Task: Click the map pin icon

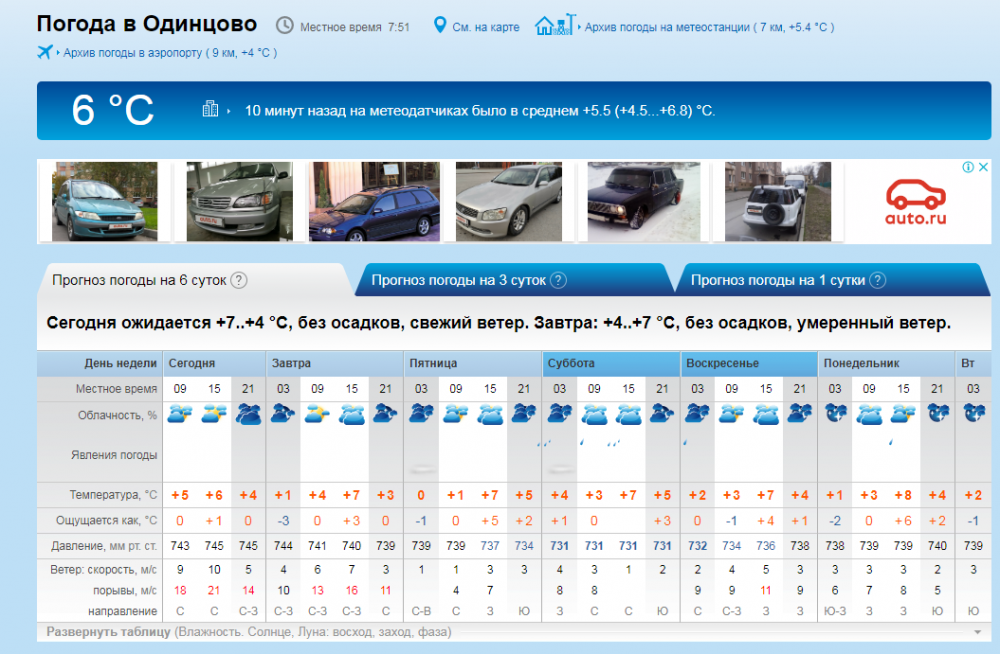Action: coord(439,25)
